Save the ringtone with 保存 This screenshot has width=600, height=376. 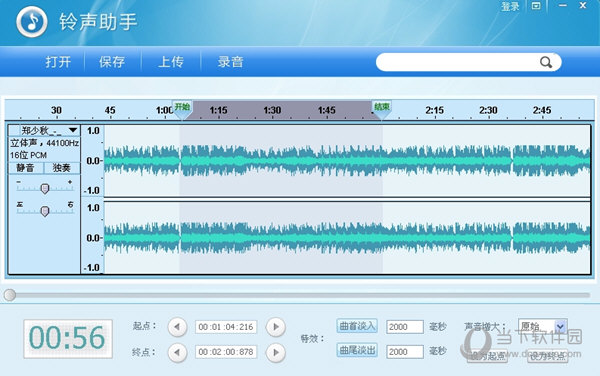click(x=112, y=62)
